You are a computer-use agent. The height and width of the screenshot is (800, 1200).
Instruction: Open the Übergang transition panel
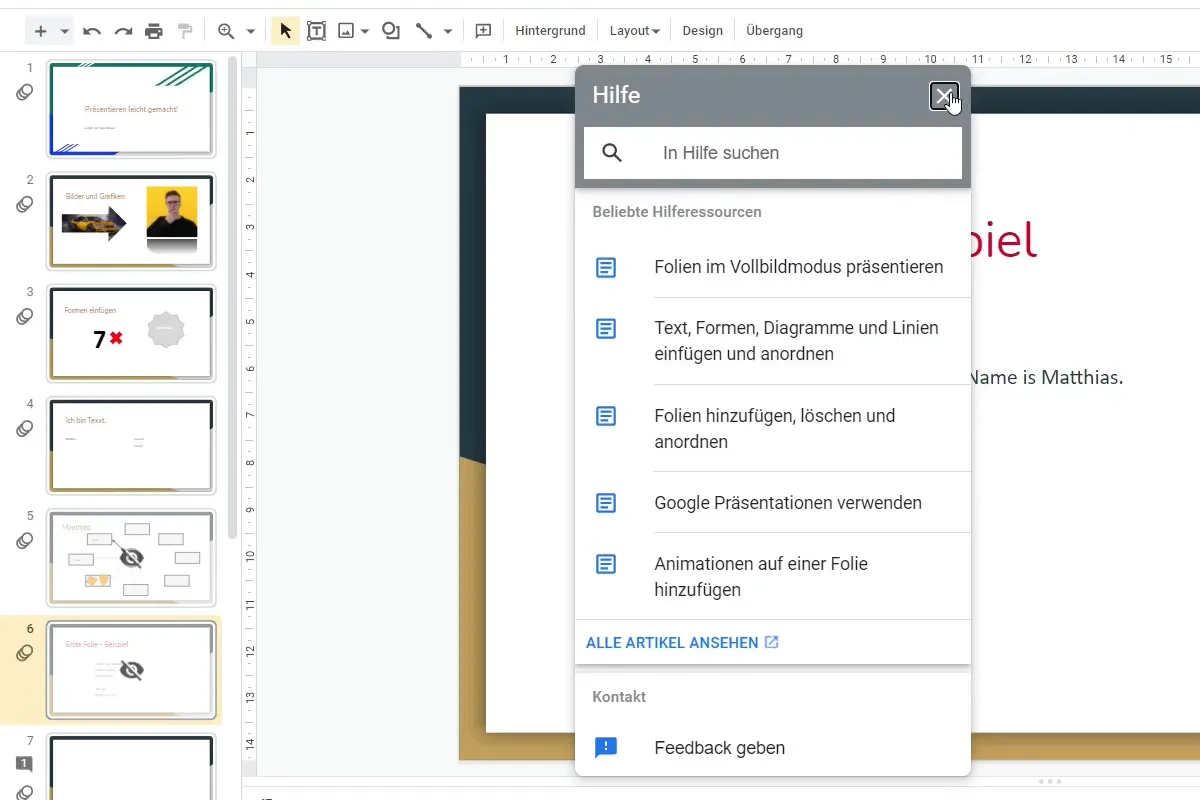point(774,31)
